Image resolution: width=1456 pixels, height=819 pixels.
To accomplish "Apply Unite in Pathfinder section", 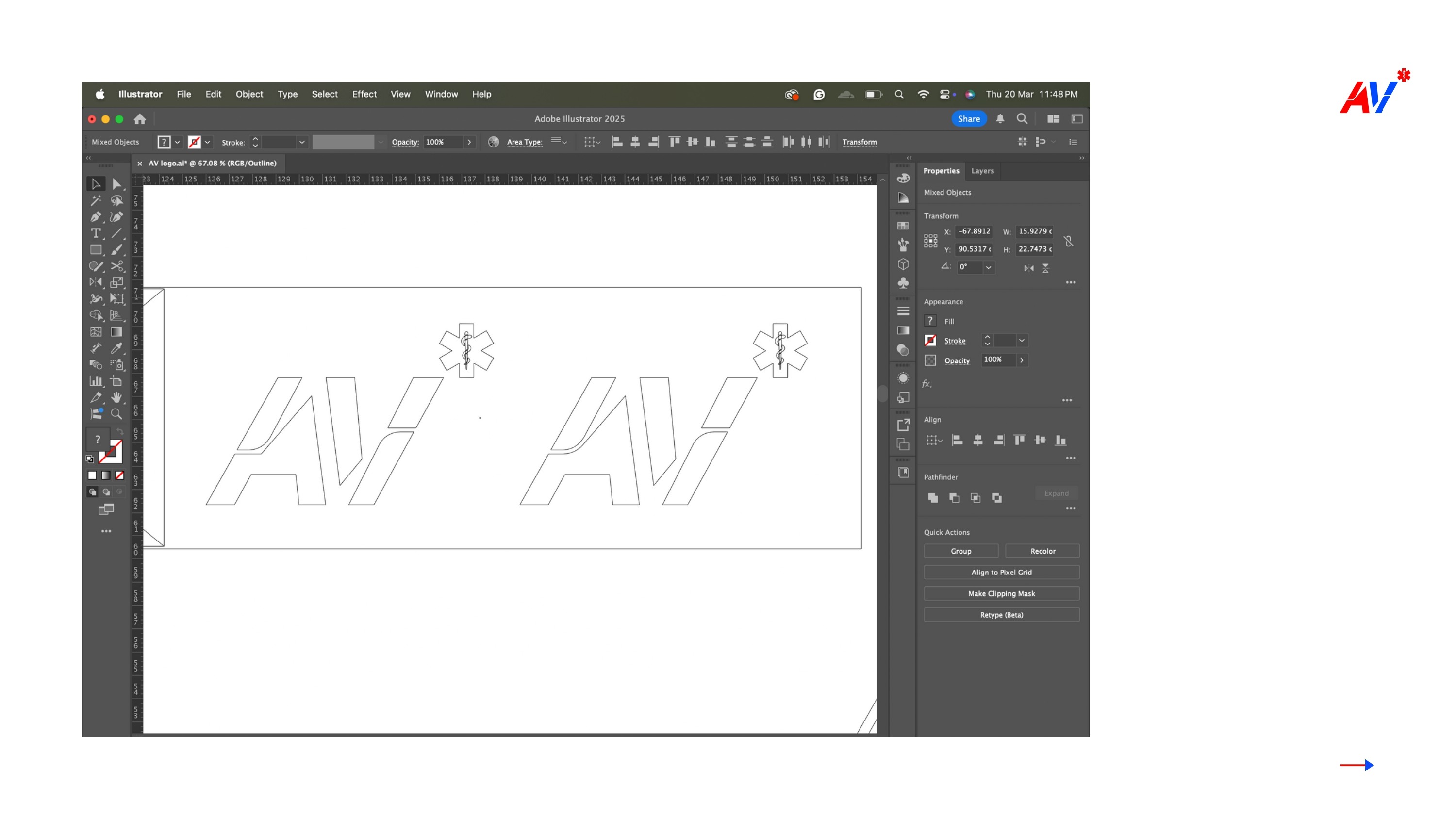I will click(x=933, y=498).
